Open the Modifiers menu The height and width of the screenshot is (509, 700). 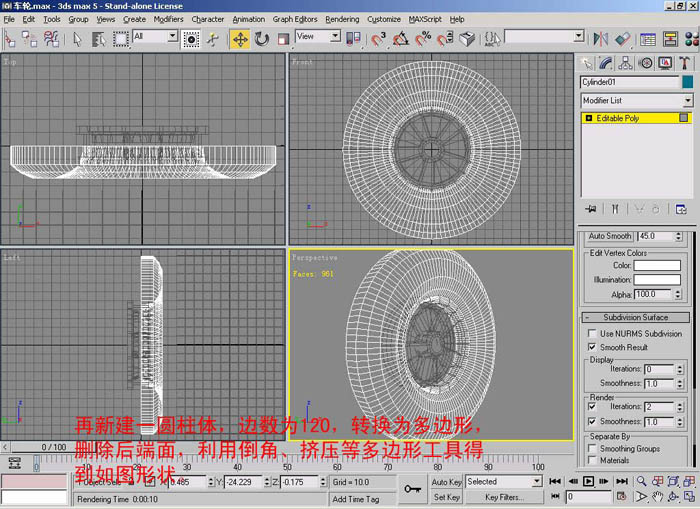(168, 19)
